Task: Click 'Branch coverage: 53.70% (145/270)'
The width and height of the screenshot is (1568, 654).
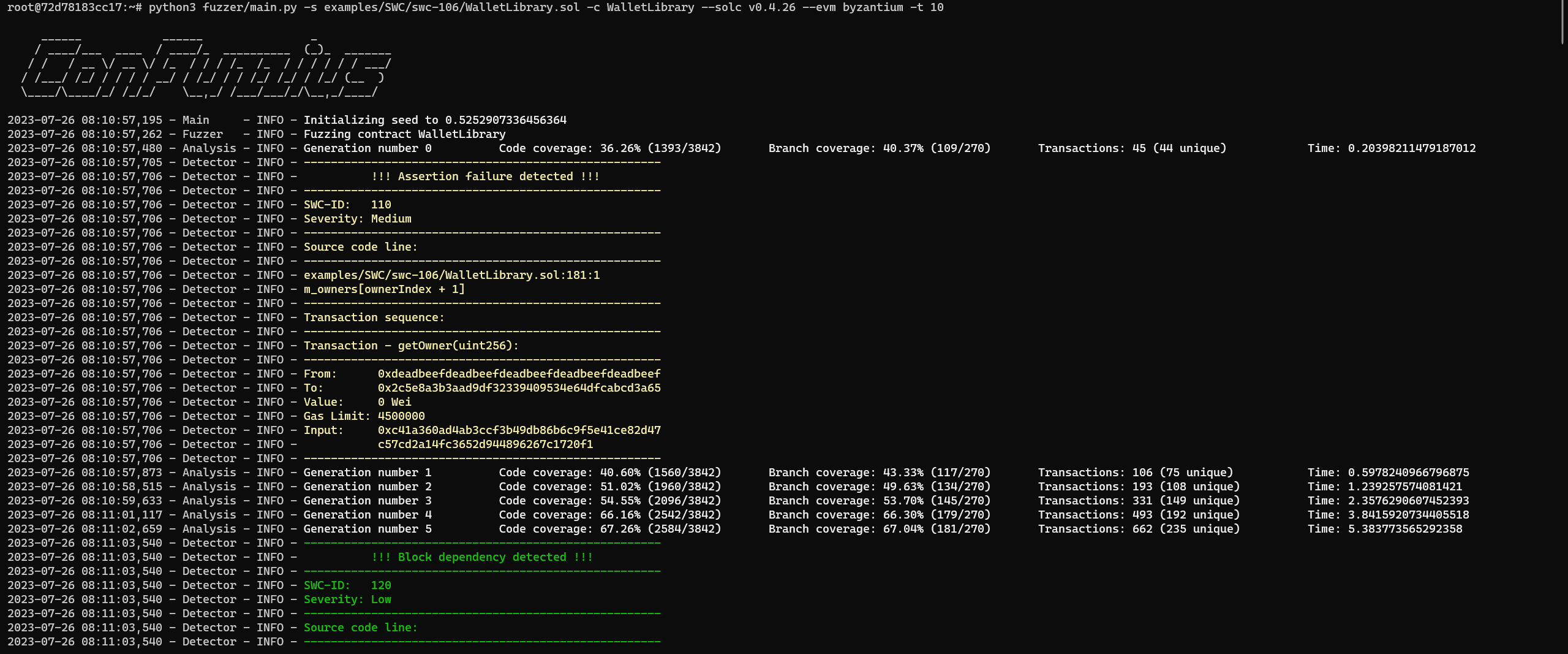Action: point(880,501)
